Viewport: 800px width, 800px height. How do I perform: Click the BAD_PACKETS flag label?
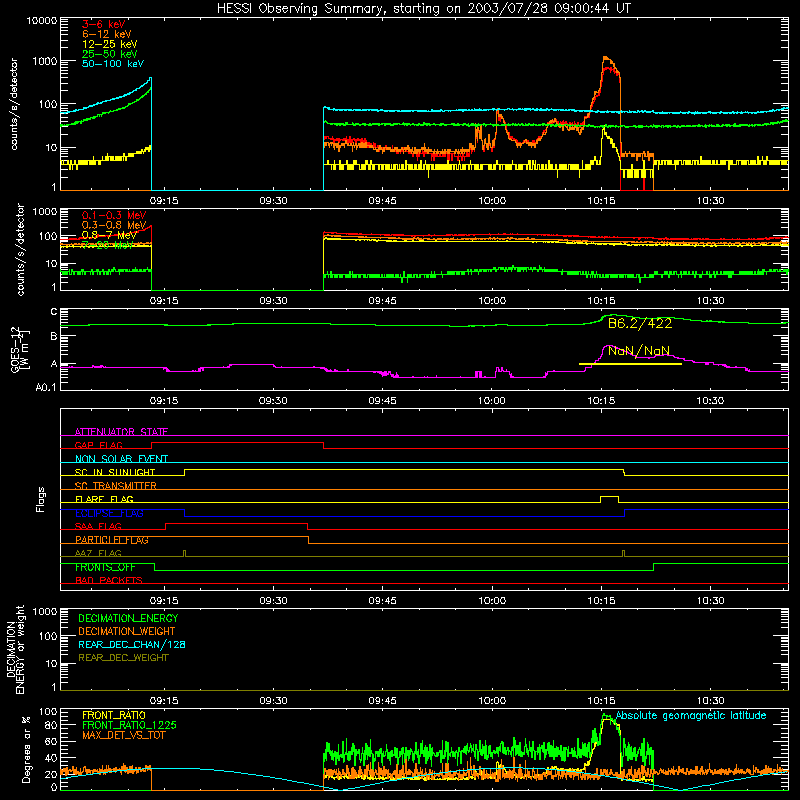pos(108,580)
